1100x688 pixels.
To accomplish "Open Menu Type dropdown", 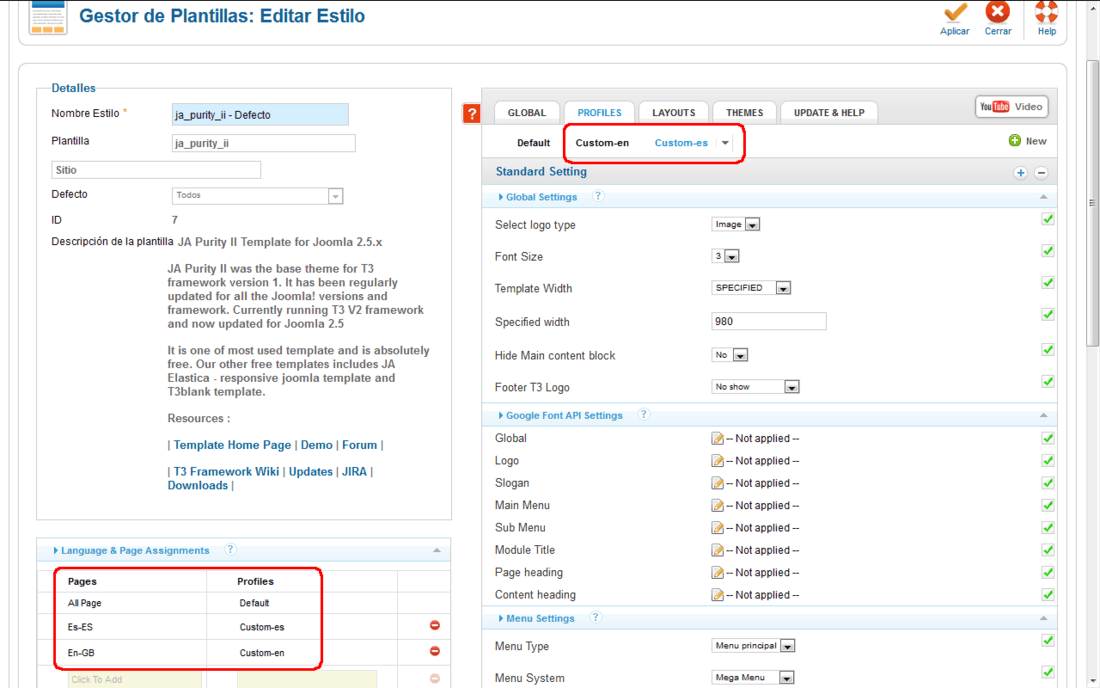I will [753, 646].
